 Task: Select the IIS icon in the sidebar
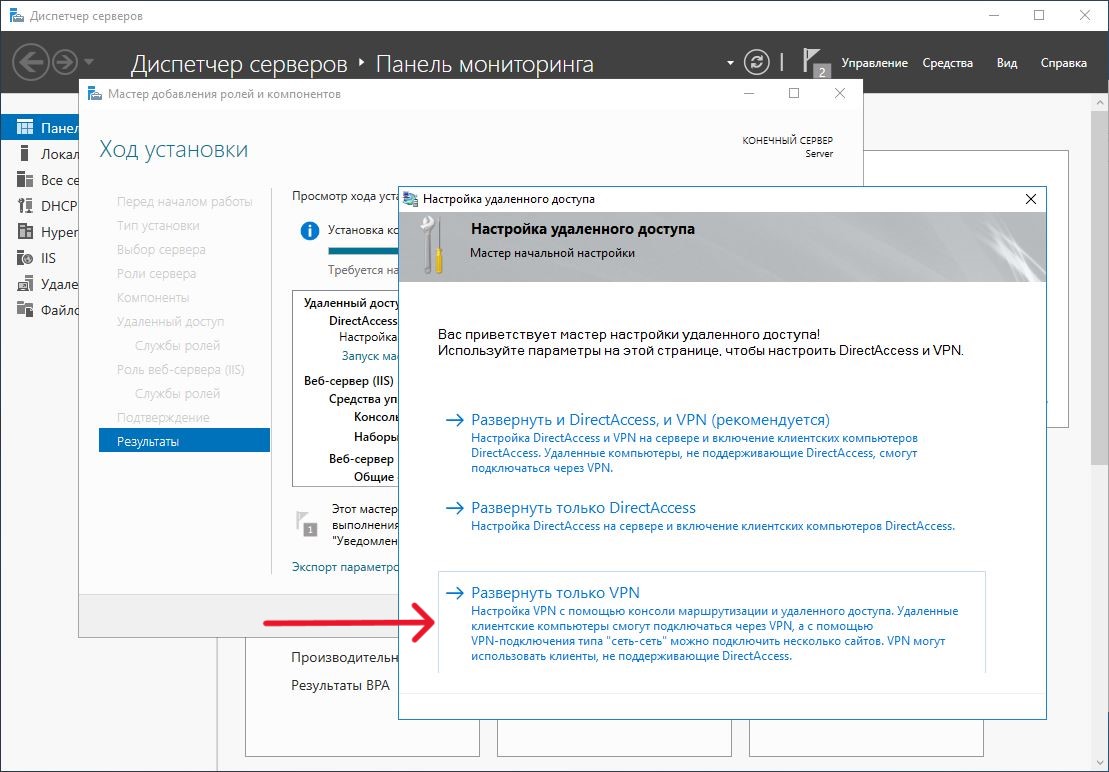coord(25,258)
